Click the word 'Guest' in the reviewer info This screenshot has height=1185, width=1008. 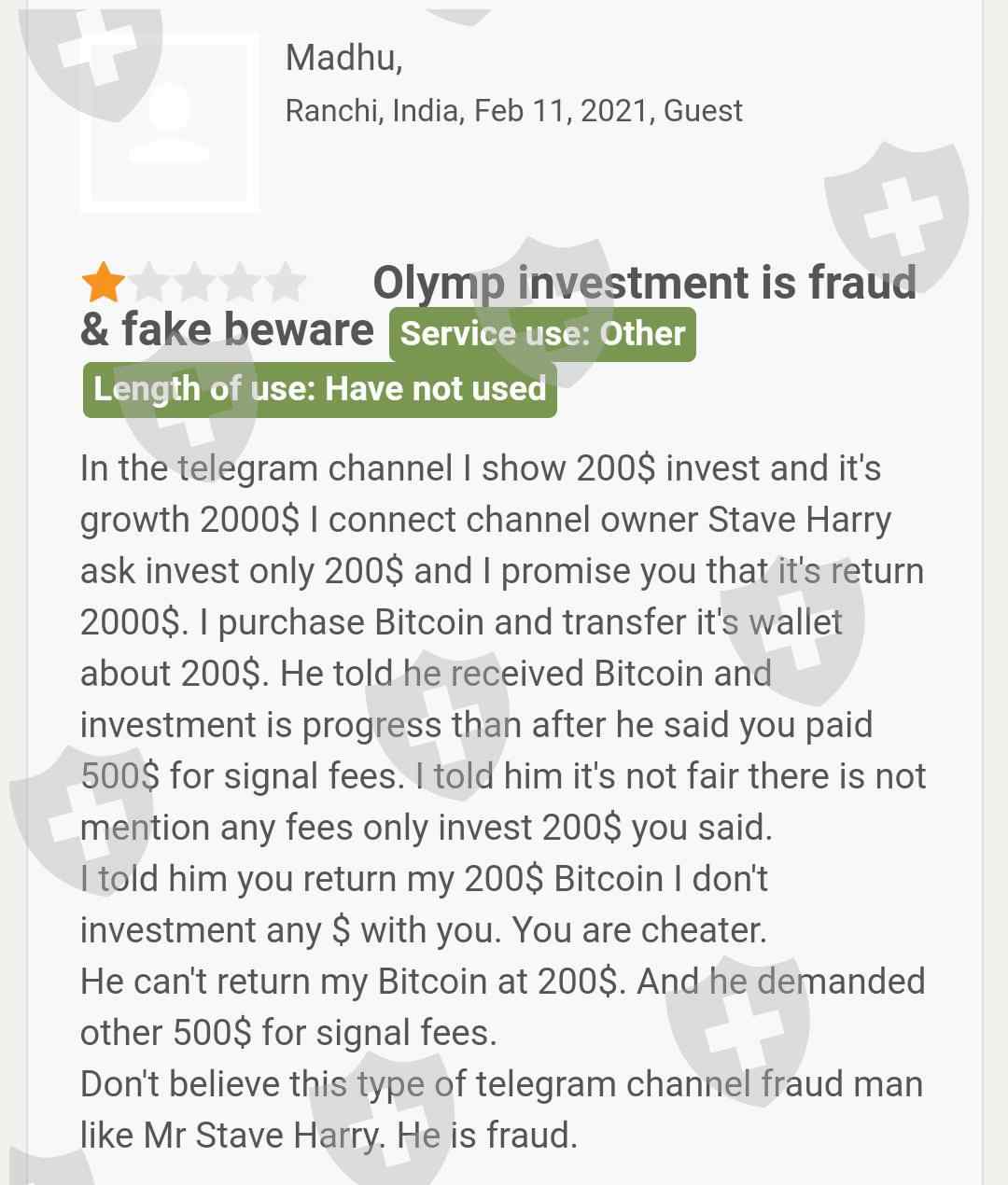703,111
